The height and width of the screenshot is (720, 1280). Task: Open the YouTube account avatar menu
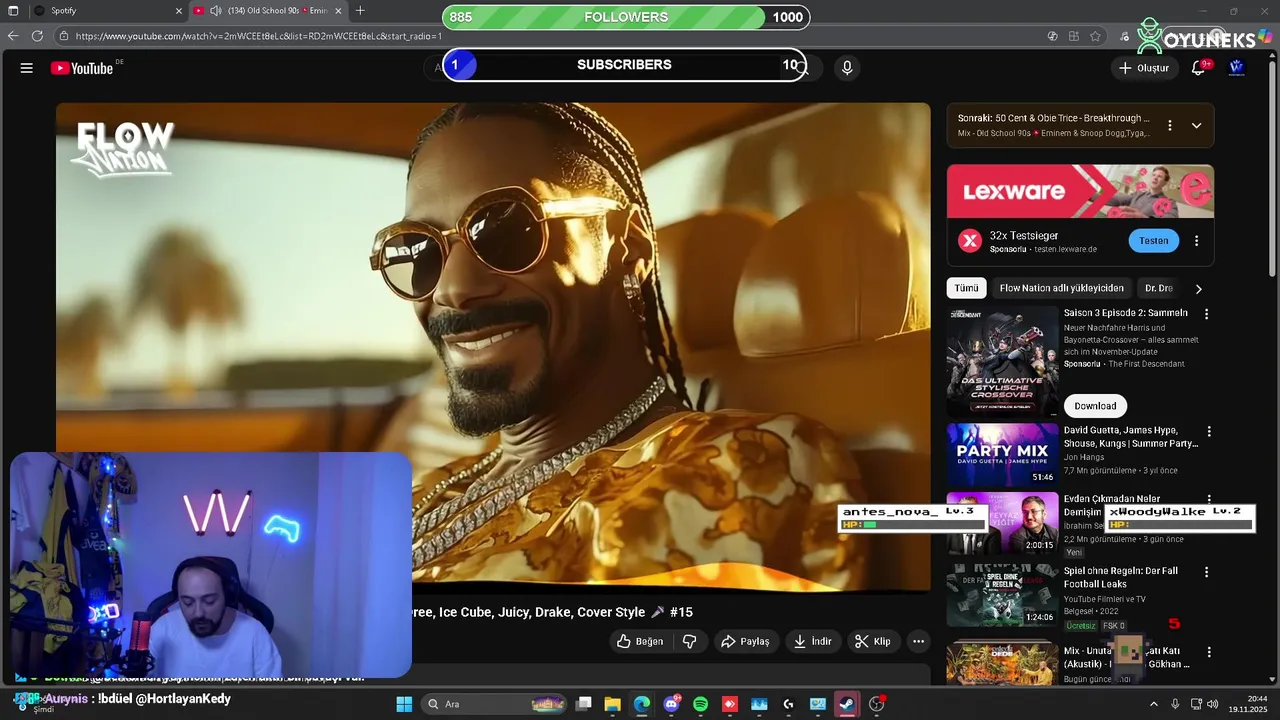1237,68
